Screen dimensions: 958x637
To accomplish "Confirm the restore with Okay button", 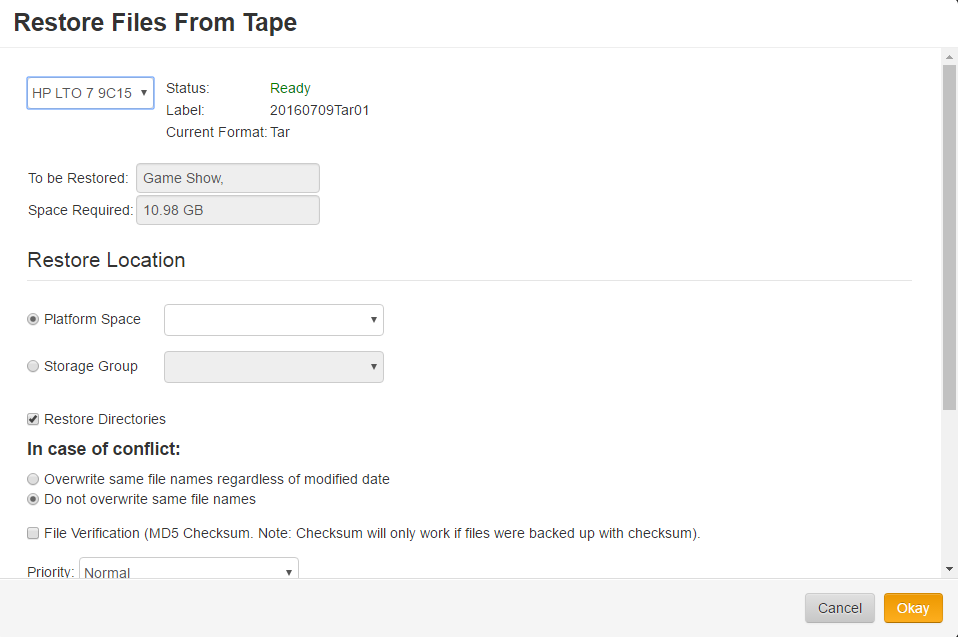I will pyautogui.click(x=913, y=608).
